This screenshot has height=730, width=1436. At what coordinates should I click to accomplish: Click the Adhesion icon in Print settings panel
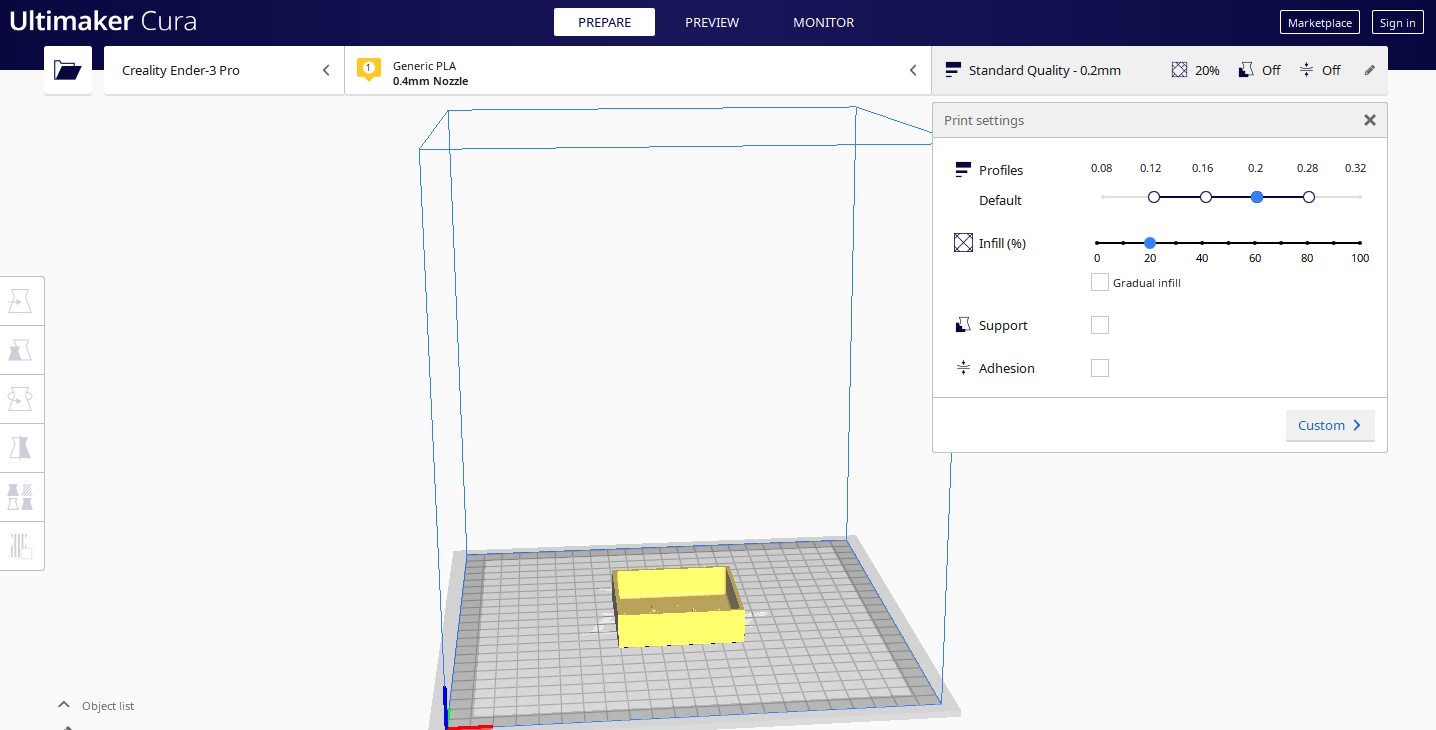click(963, 368)
